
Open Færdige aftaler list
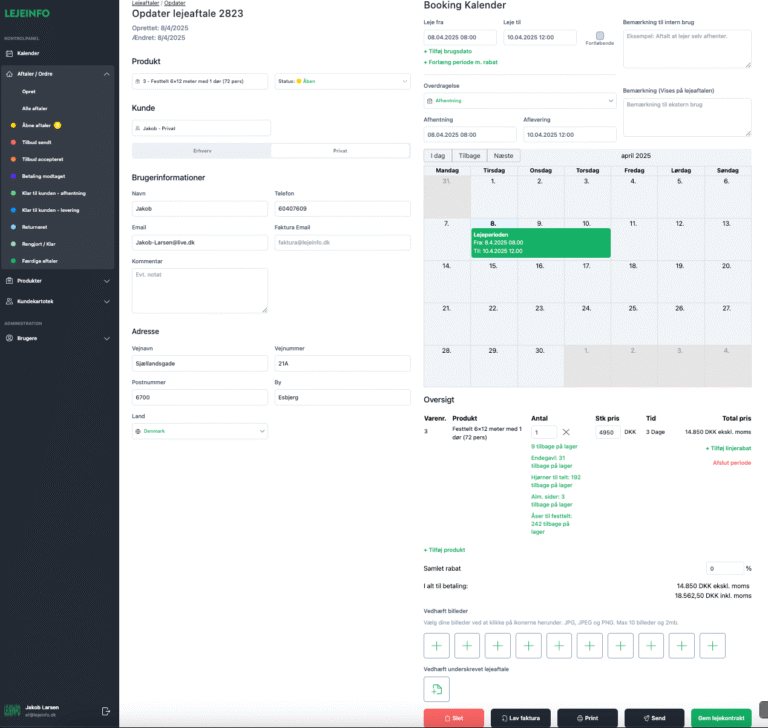pos(39,261)
